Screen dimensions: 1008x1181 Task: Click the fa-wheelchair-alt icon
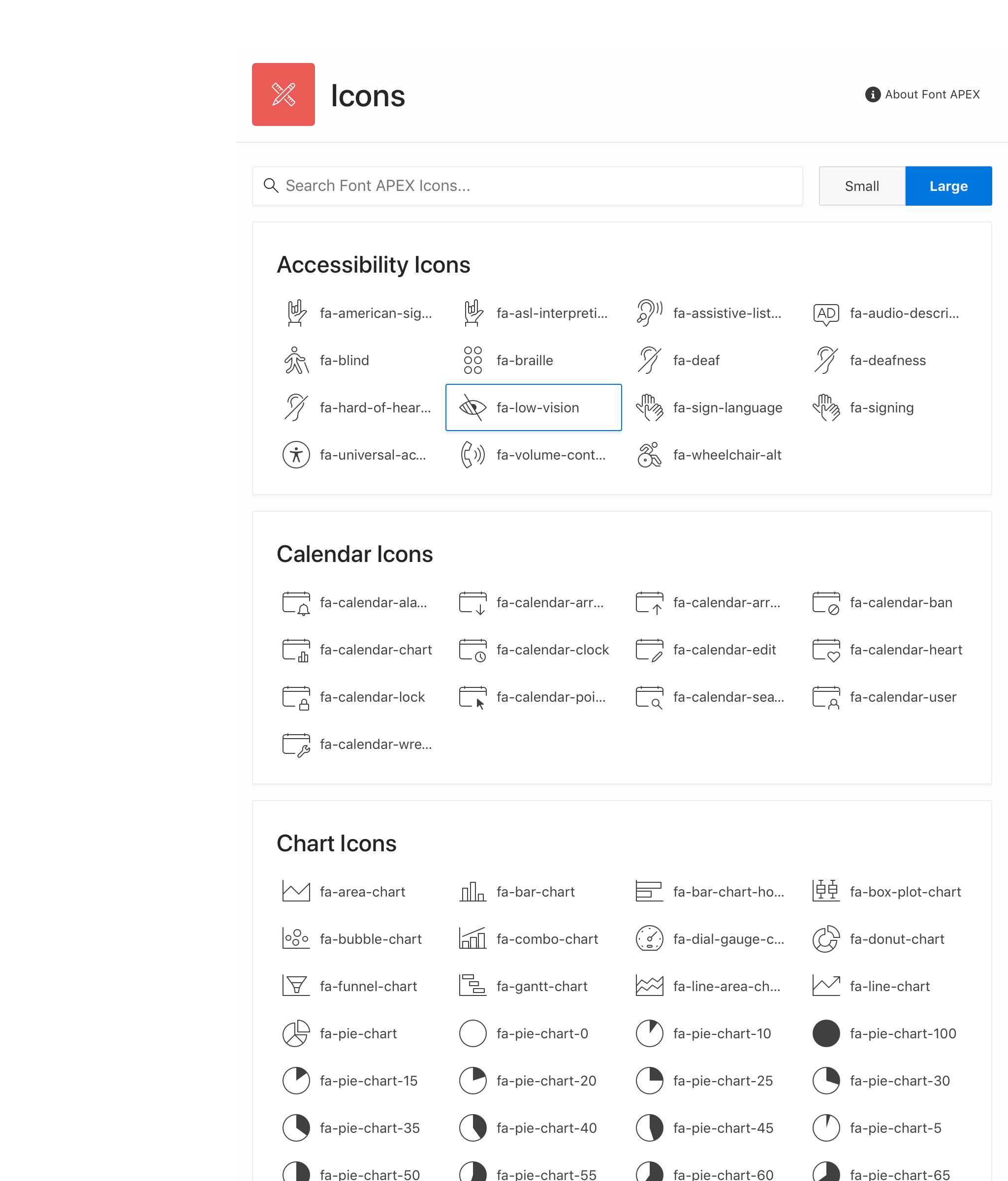tap(649, 454)
